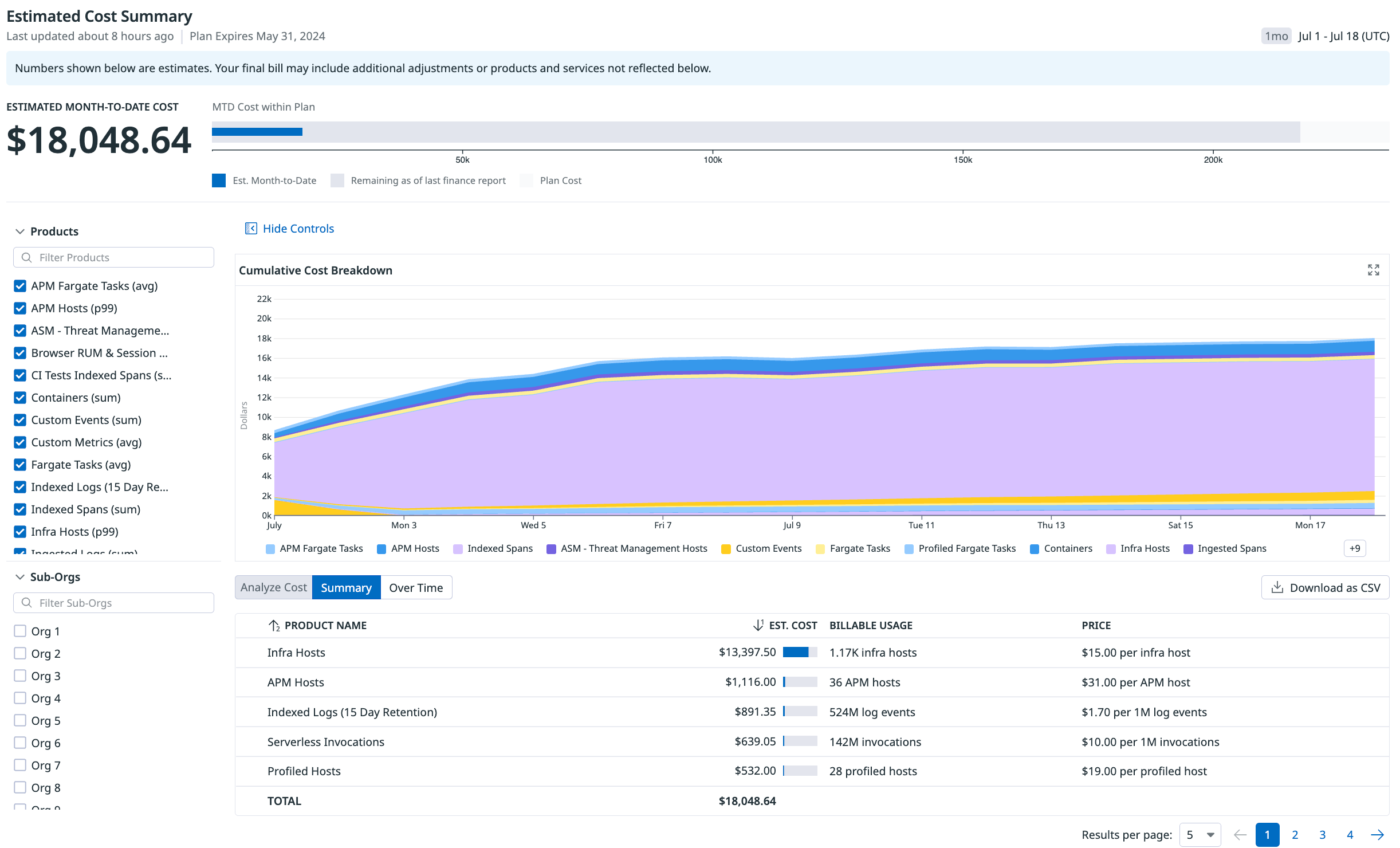The width and height of the screenshot is (1400, 848).
Task: Uncheck the APM Hosts (p99) product
Action: tap(20, 308)
